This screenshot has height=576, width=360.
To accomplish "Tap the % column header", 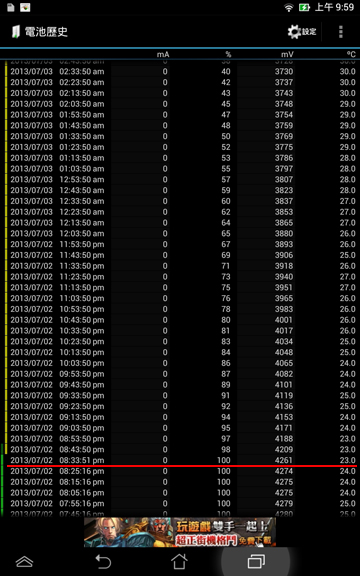I will click(x=228, y=54).
